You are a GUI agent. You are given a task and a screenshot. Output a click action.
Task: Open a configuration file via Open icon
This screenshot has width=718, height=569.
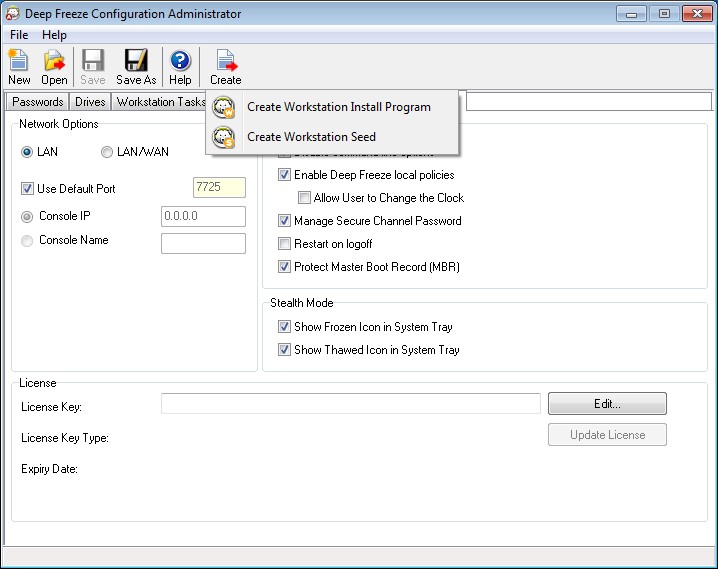54,61
